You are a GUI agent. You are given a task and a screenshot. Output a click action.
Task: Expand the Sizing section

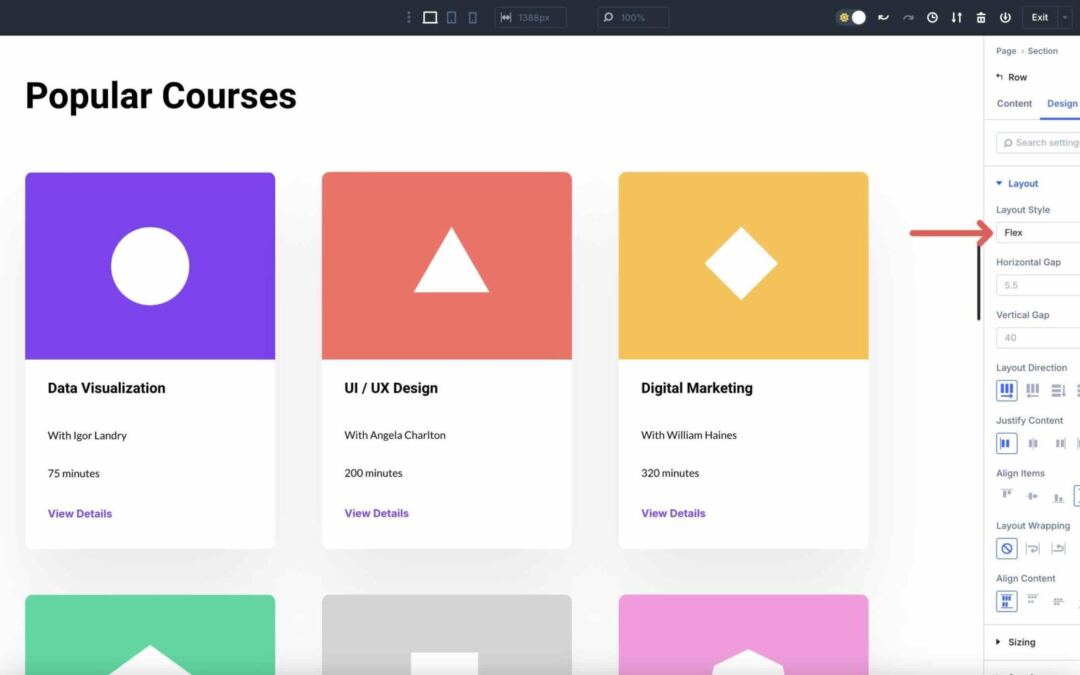[x=1018, y=641]
